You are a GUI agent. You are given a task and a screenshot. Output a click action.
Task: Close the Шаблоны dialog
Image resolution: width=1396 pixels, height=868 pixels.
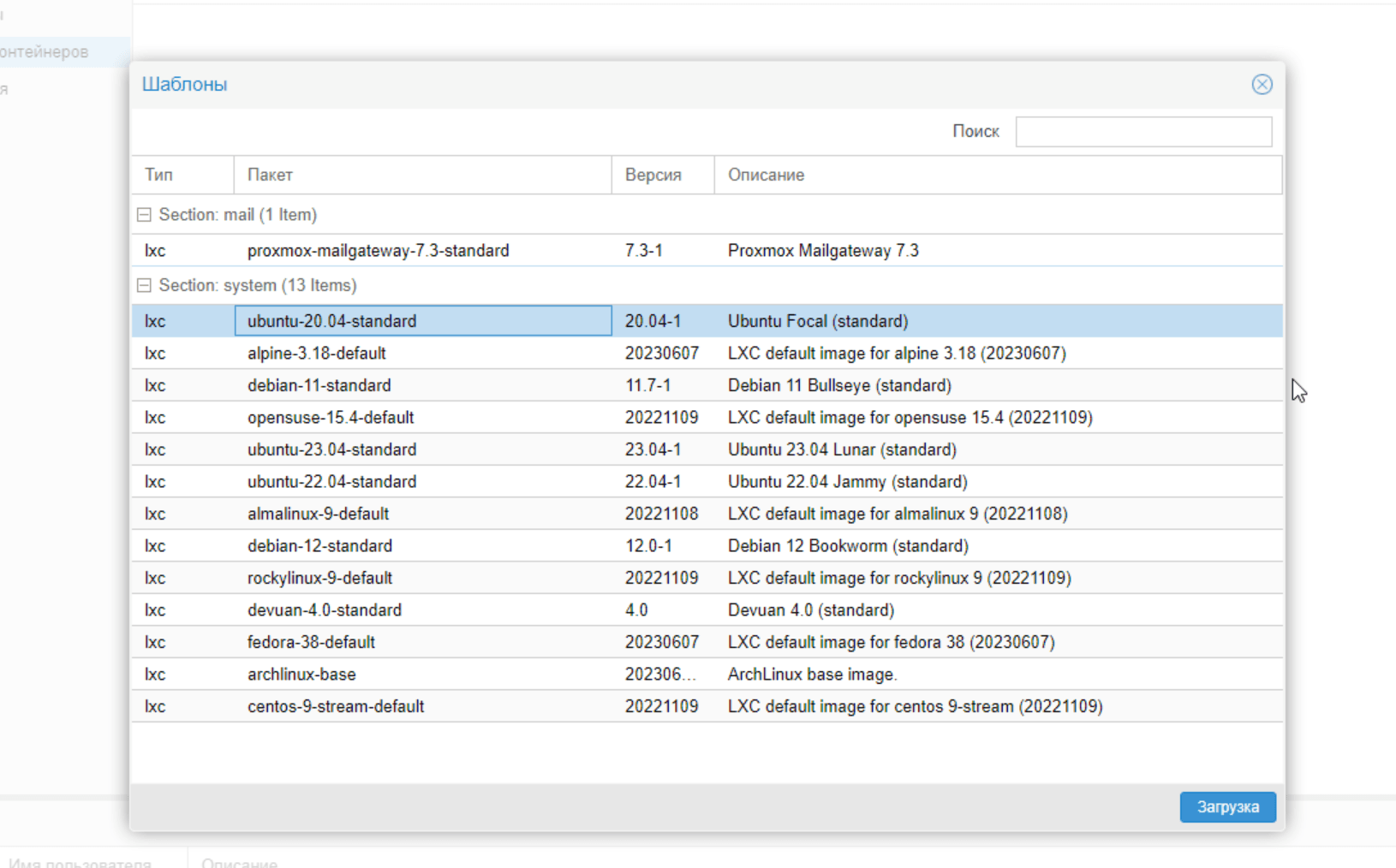point(1262,84)
